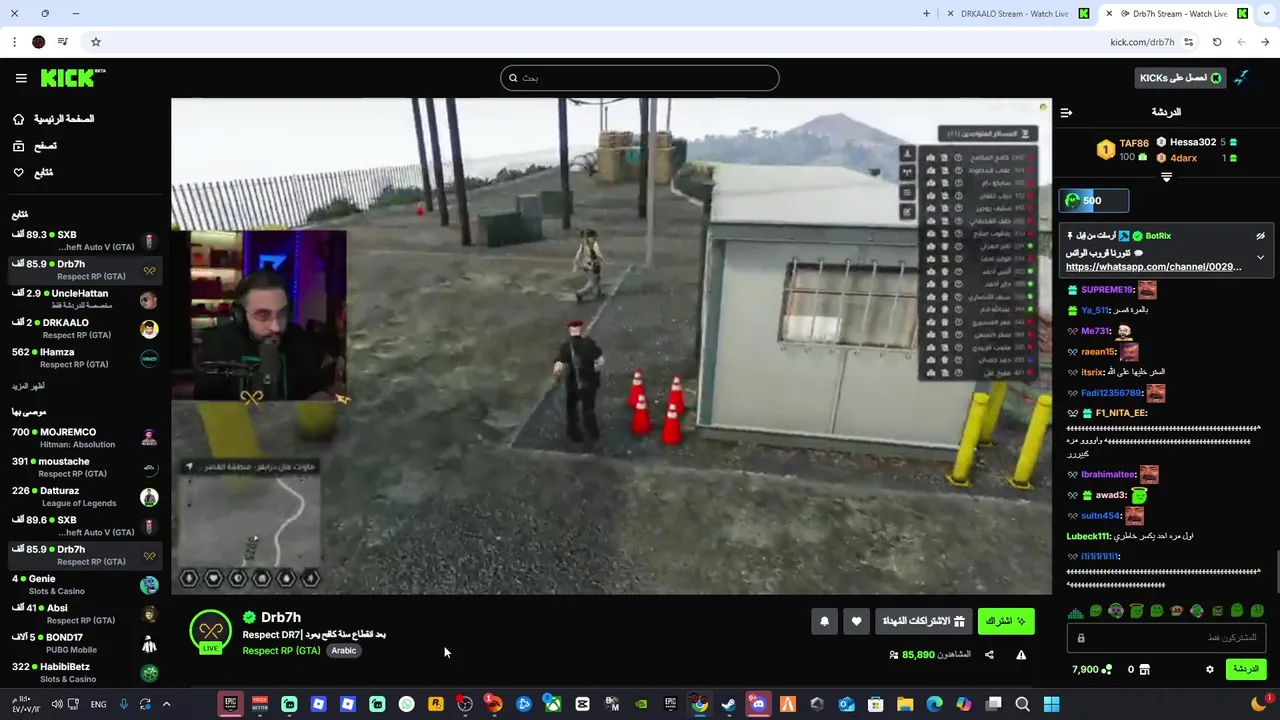The height and width of the screenshot is (720, 1280).
Task: Open Absi recommended channel
Action: click(x=85, y=614)
